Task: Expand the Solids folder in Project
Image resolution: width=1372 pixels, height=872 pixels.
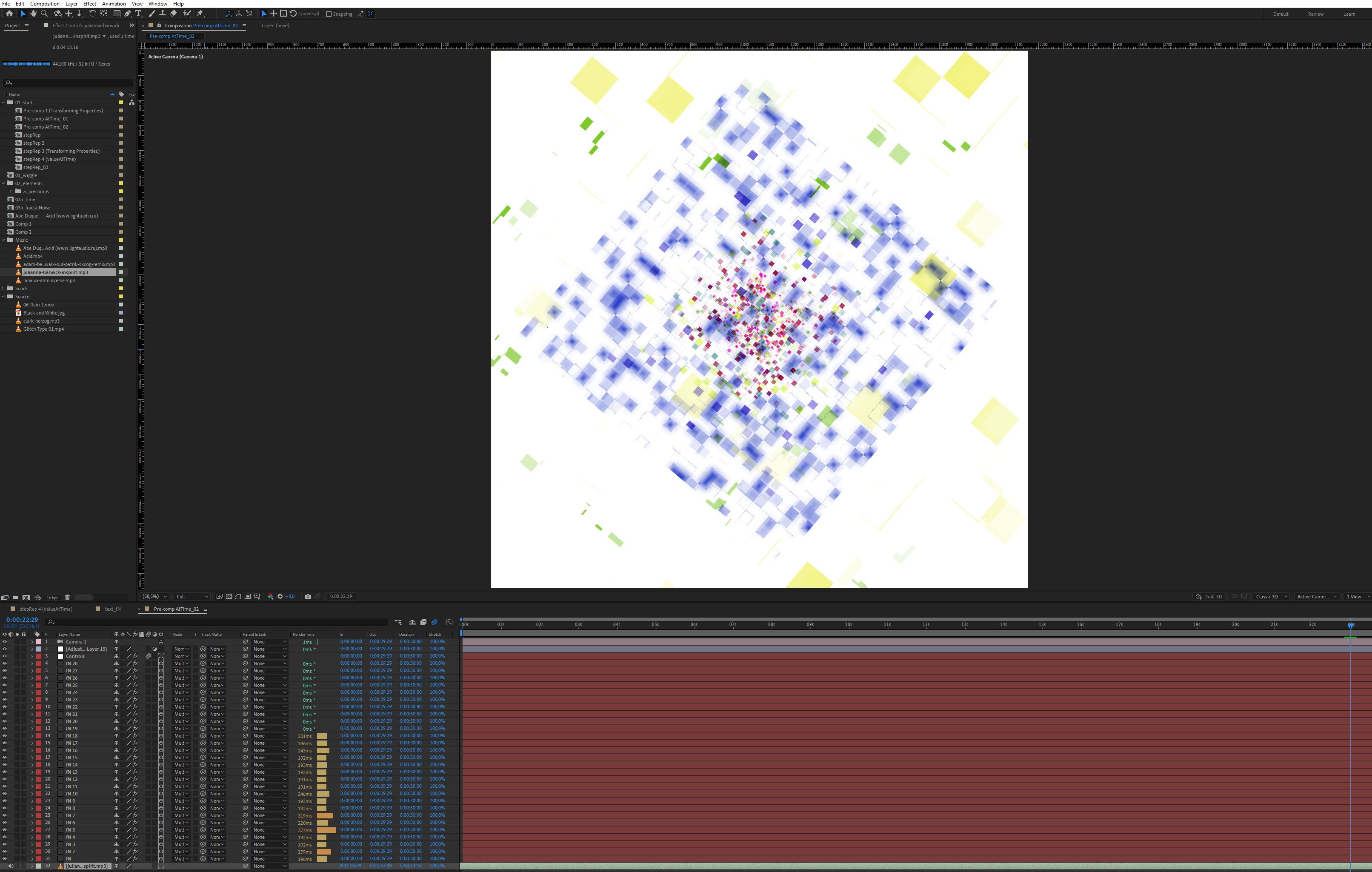Action: [x=3, y=289]
